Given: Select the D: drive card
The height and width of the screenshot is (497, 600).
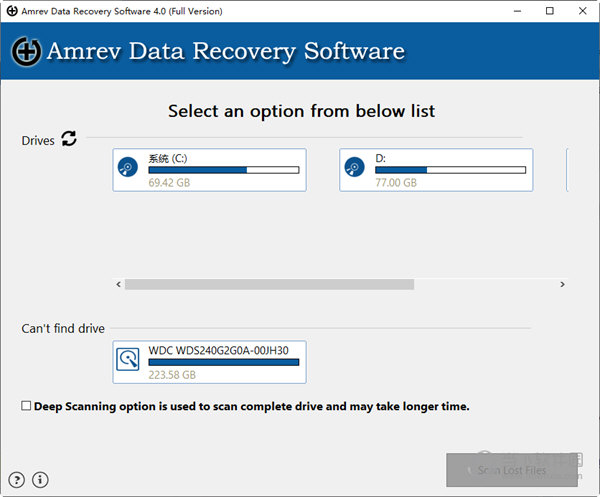Looking at the screenshot, I should coord(436,170).
